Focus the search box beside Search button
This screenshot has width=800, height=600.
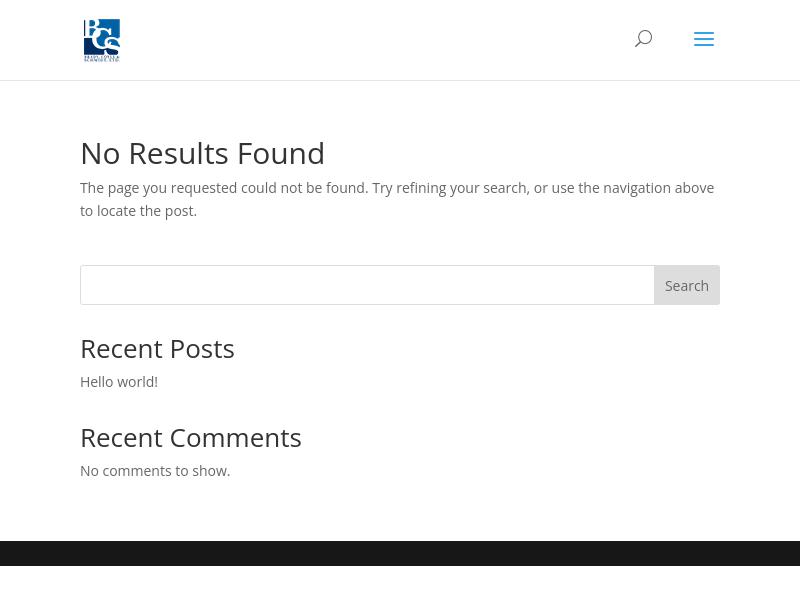tap(367, 285)
